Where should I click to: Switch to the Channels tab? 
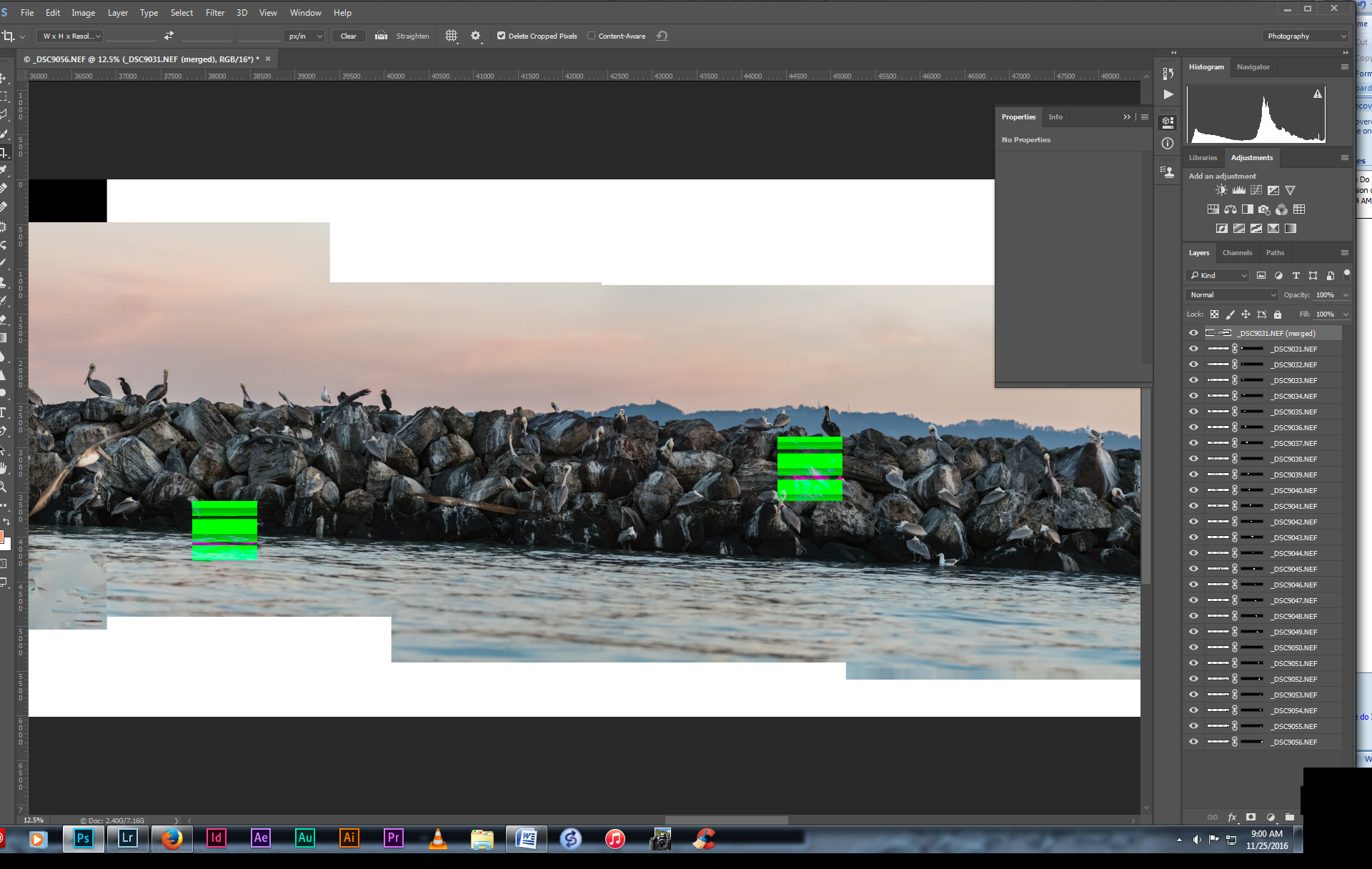(1237, 252)
